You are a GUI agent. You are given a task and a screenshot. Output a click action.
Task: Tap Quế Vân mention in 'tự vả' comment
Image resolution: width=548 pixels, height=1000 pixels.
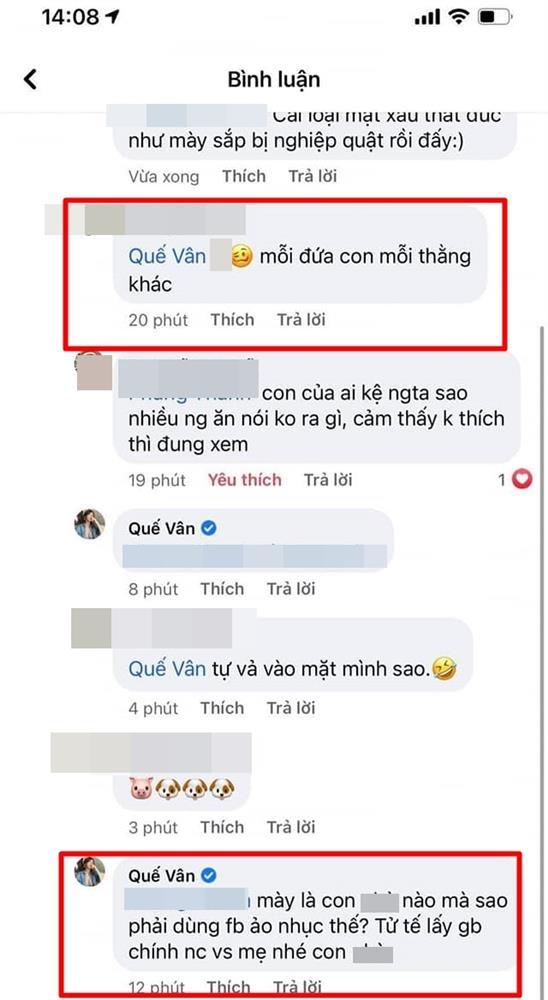pos(167,669)
